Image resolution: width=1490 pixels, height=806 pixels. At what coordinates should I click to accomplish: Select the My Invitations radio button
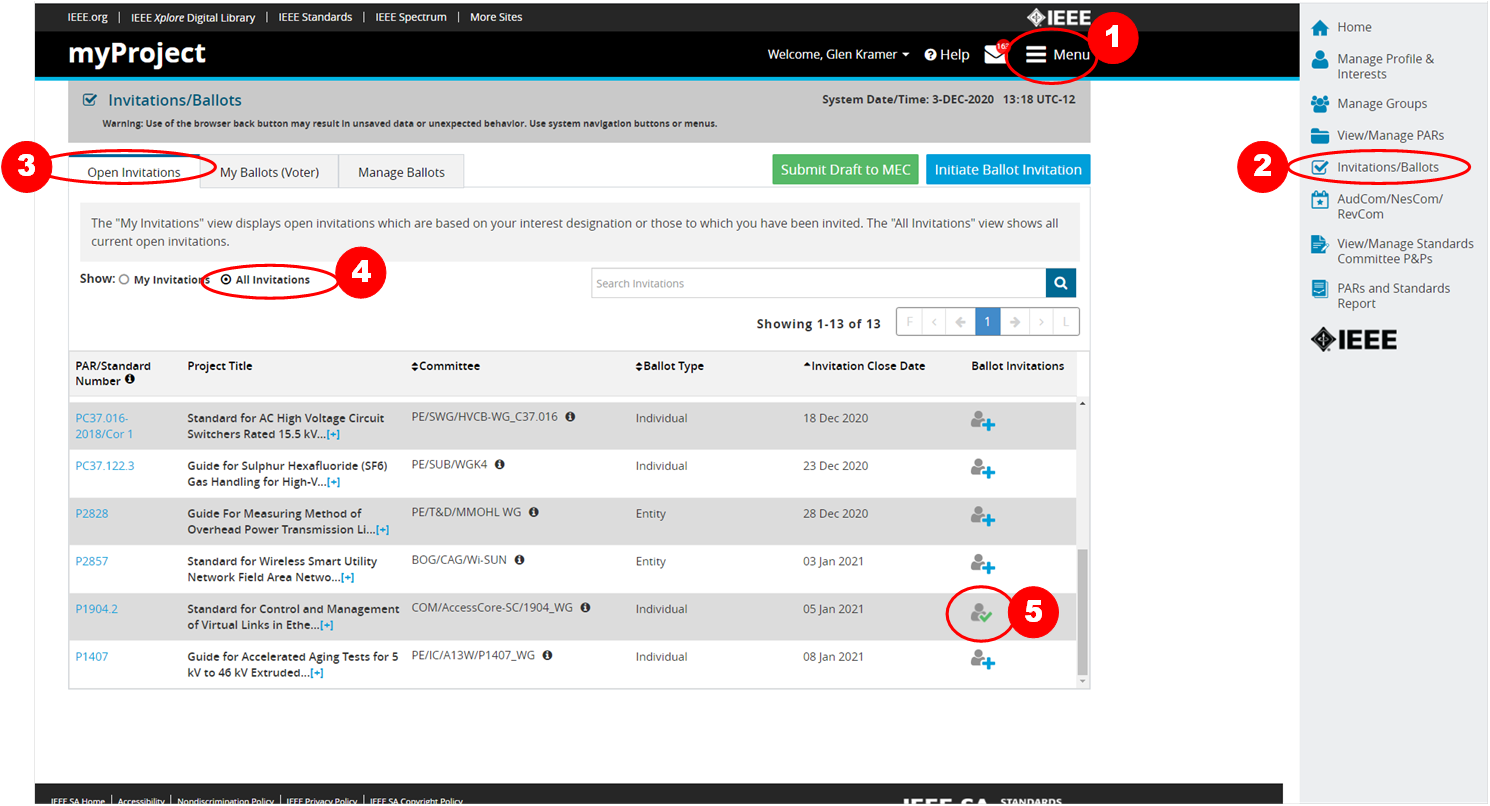[124, 280]
